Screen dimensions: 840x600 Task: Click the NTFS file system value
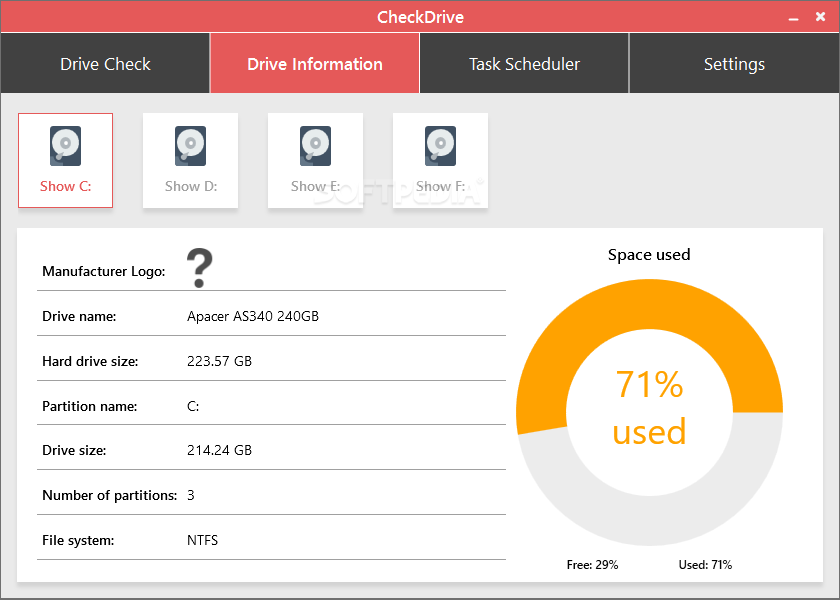pyautogui.click(x=202, y=540)
